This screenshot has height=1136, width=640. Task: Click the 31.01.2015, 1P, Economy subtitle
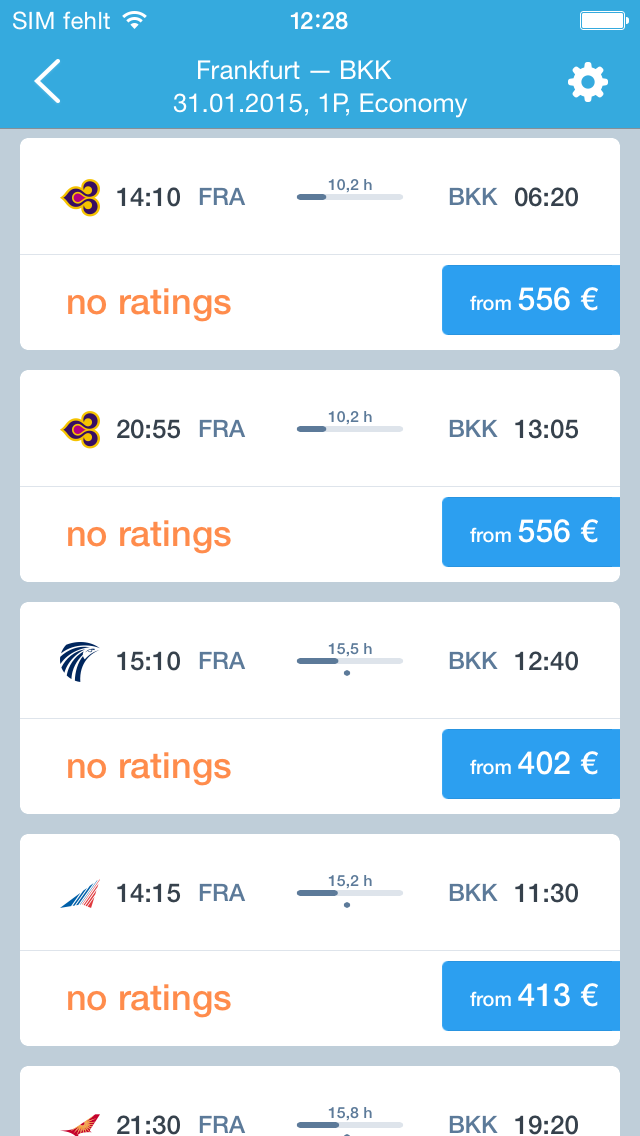point(319,103)
